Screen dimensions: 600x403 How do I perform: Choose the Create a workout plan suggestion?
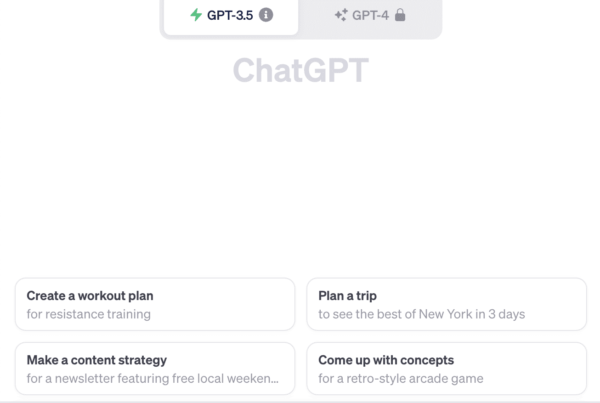point(155,304)
